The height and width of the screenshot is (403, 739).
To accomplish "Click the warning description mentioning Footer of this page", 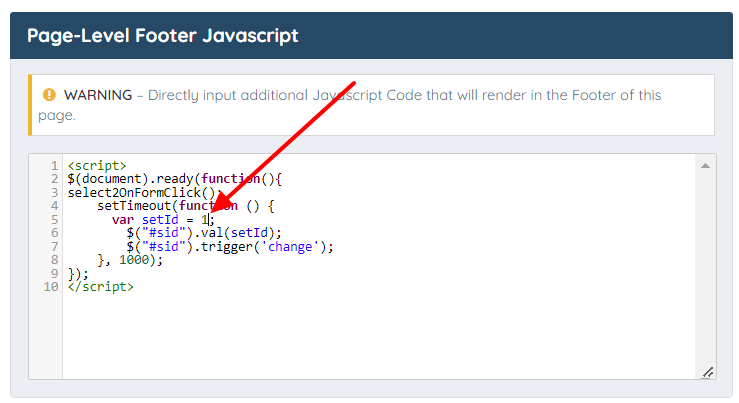I will 350,105.
